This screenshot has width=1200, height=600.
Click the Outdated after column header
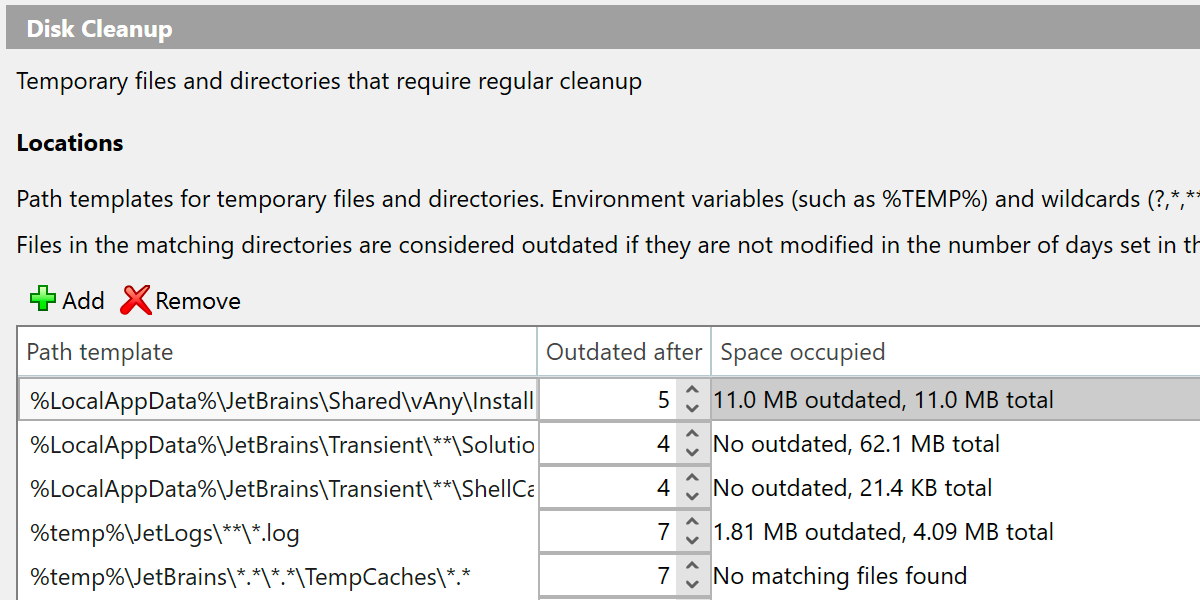tap(624, 352)
